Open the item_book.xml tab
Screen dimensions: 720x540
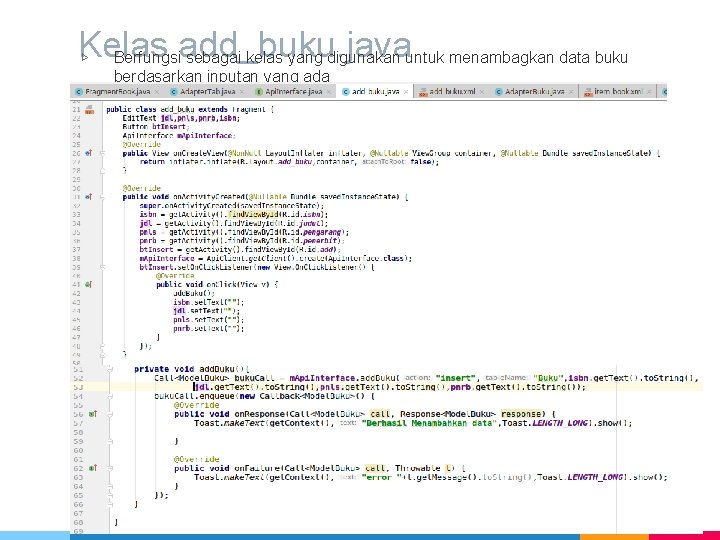[x=618, y=92]
